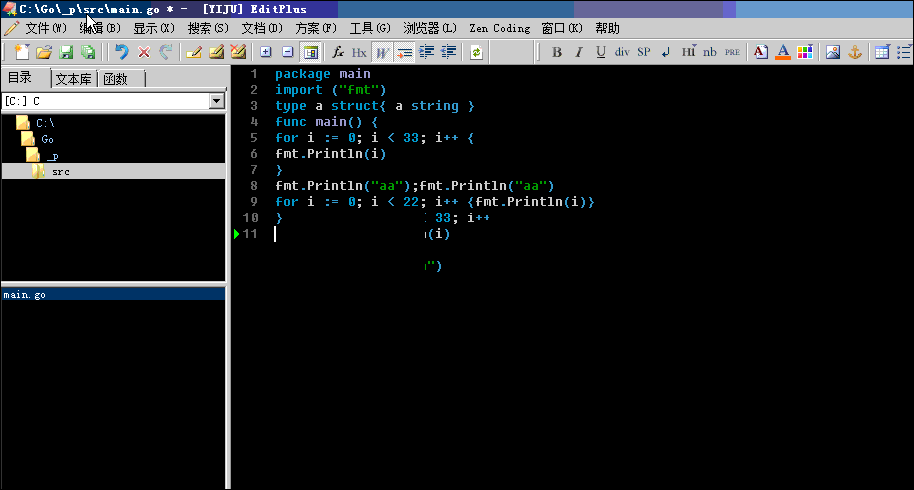Toggle the auto indent icon
This screenshot has width=914, height=490.
(404, 52)
